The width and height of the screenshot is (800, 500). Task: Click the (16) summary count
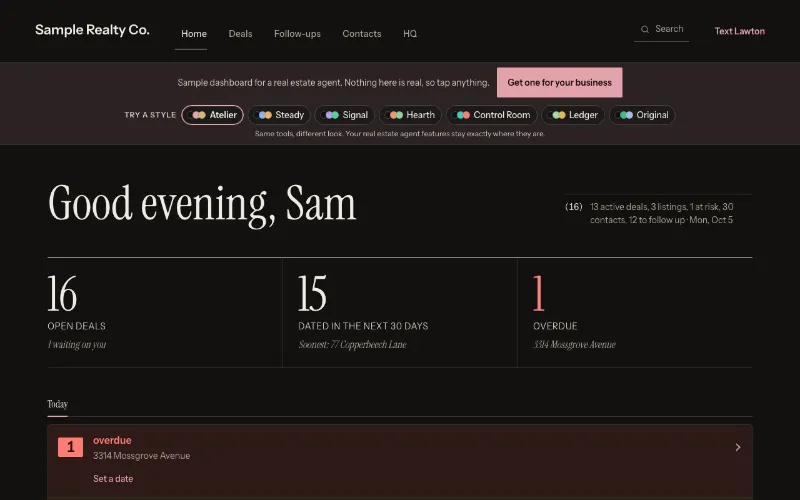(573, 207)
